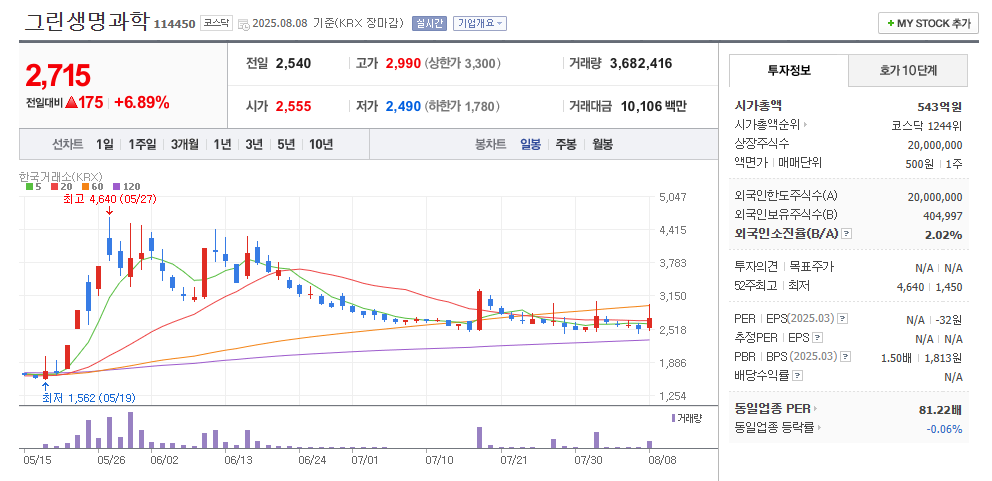The width and height of the screenshot is (992, 481).
Task: Click the current price 2,715
Action: pyautogui.click(x=58, y=76)
